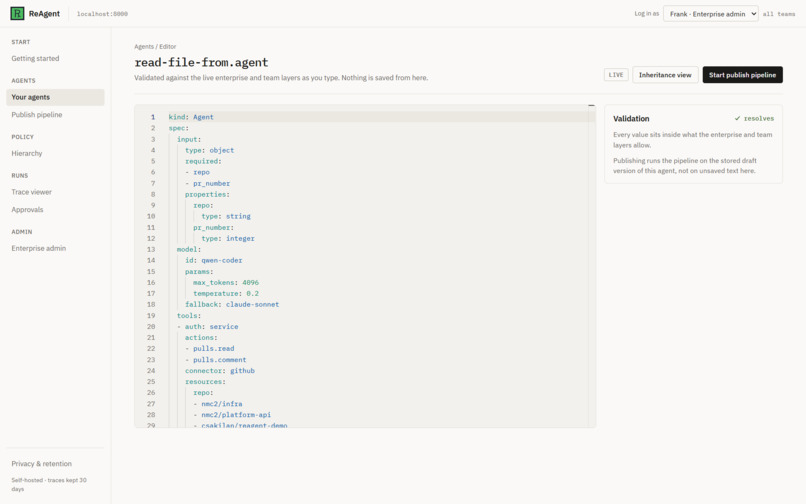Image resolution: width=806 pixels, height=504 pixels.
Task: Open the Trace viewer
Action: (x=32, y=192)
